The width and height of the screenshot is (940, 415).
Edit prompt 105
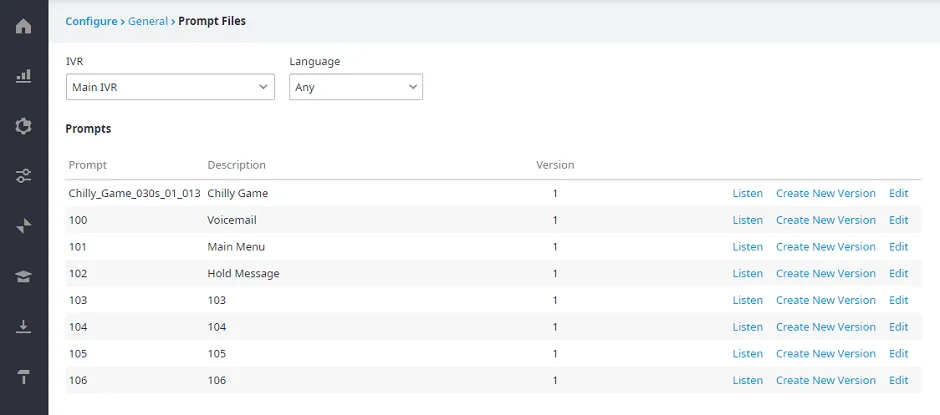tap(899, 354)
